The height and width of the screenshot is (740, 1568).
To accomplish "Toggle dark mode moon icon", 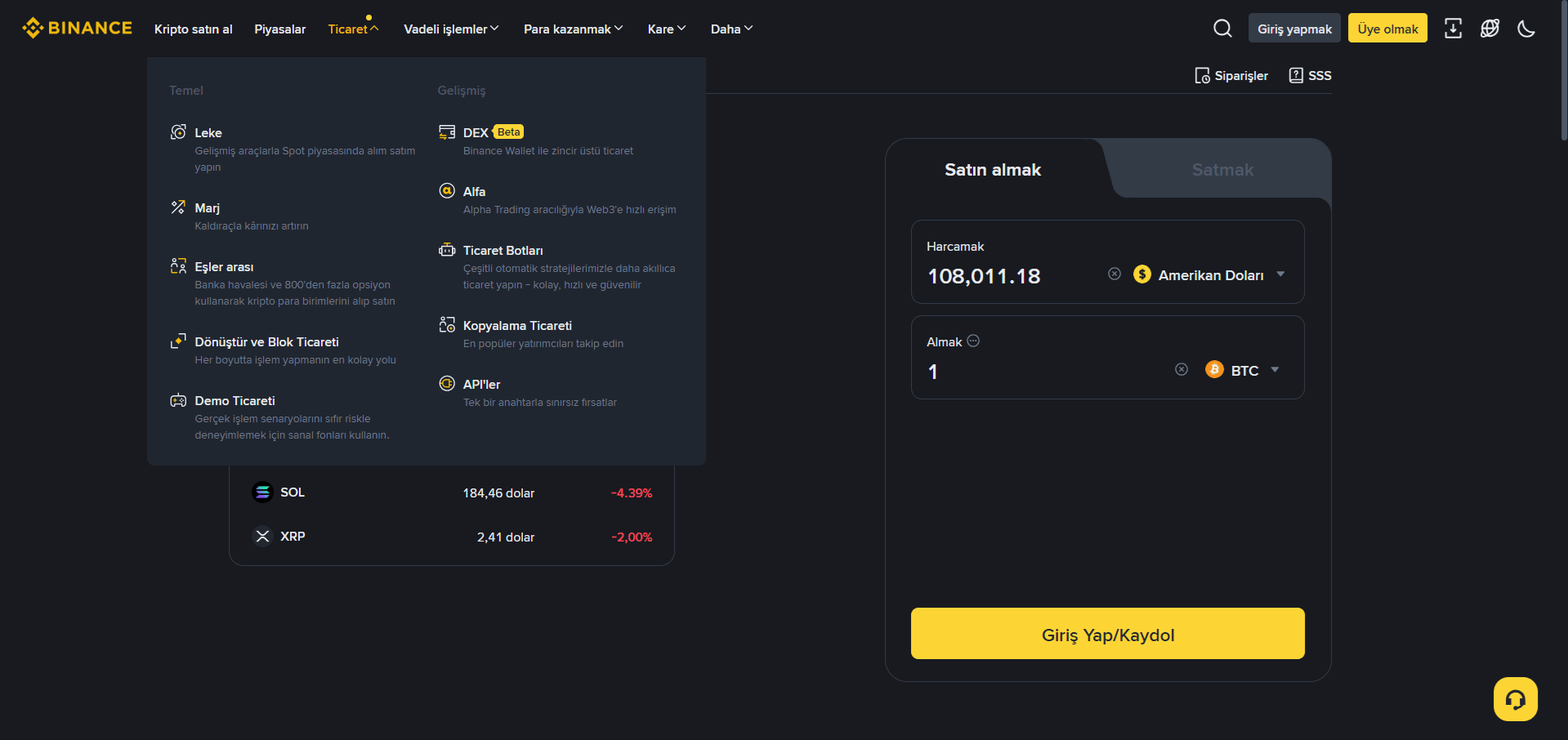I will [x=1526, y=29].
